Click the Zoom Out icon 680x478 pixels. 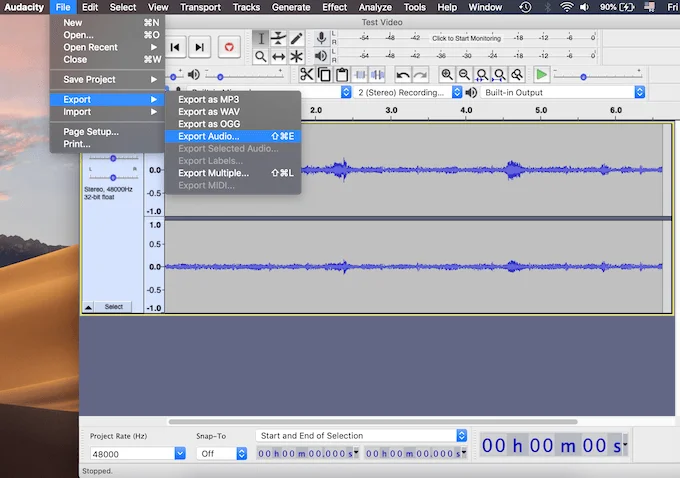pyautogui.click(x=464, y=75)
